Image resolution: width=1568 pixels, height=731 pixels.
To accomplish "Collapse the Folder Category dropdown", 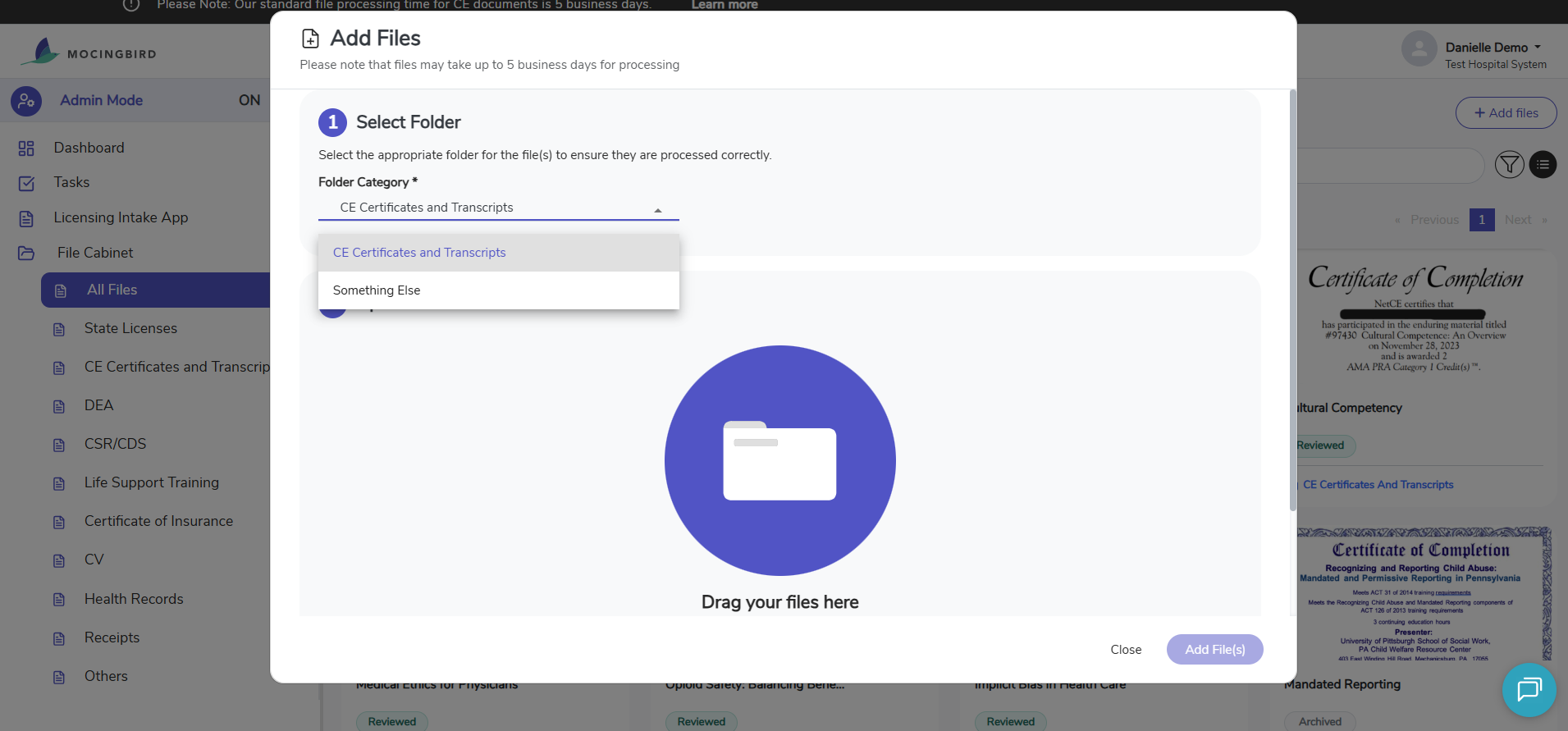I will 657,209.
